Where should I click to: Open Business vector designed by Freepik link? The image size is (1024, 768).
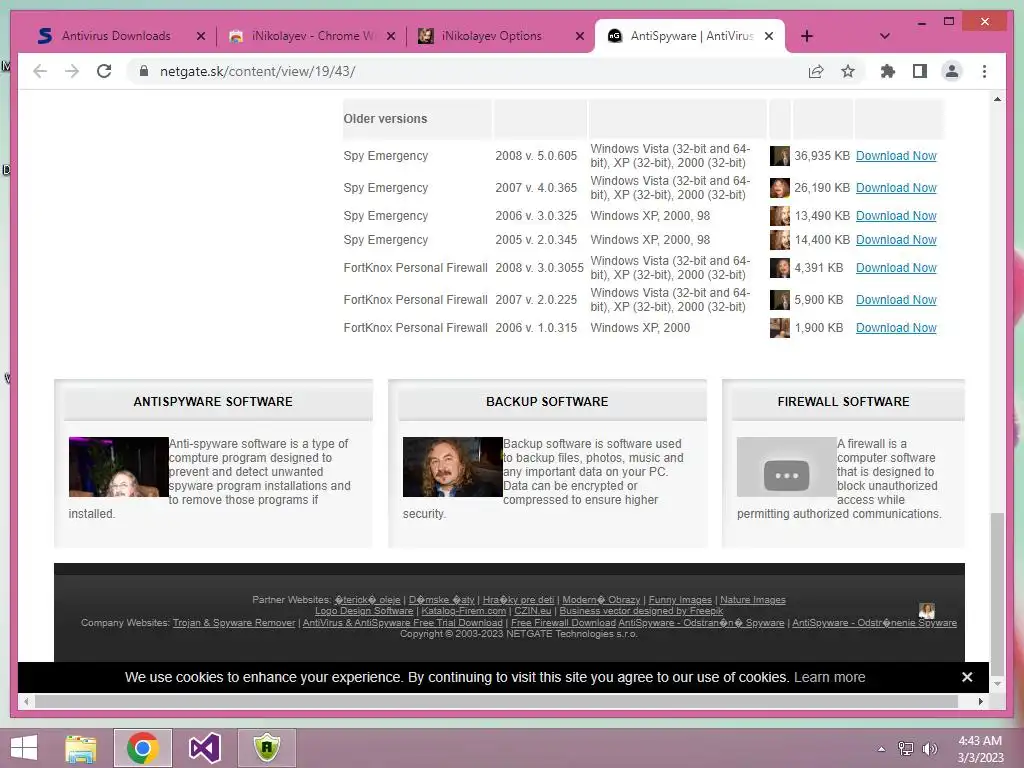(x=641, y=611)
